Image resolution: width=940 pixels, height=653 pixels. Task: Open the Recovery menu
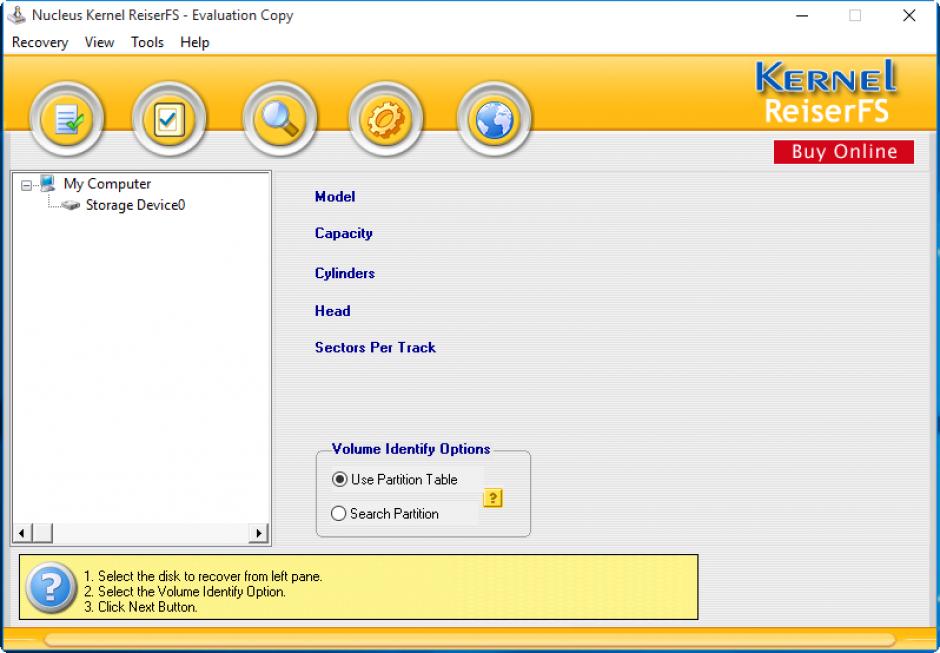tap(40, 43)
